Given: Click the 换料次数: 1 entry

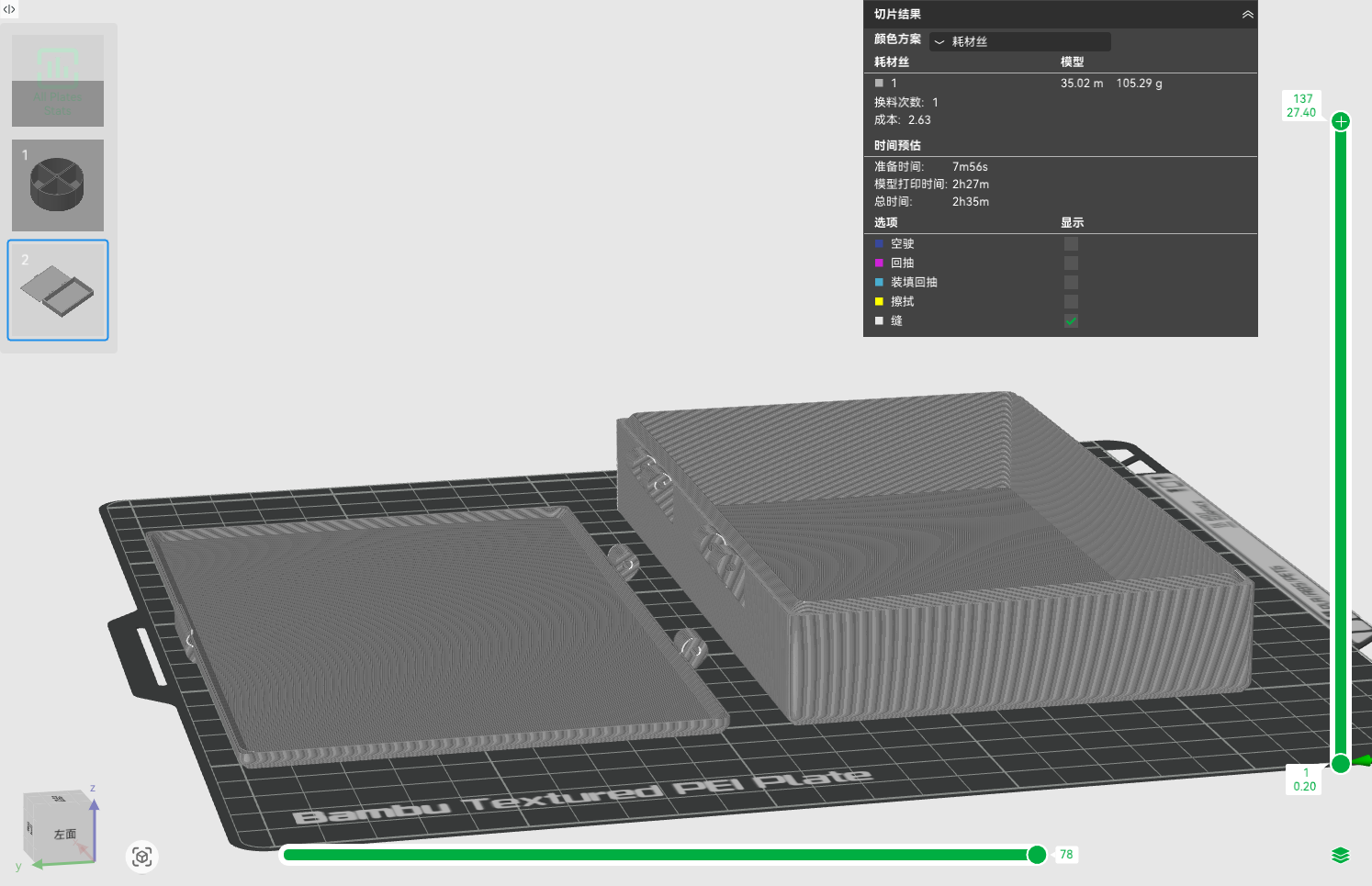Looking at the screenshot, I should coord(906,103).
